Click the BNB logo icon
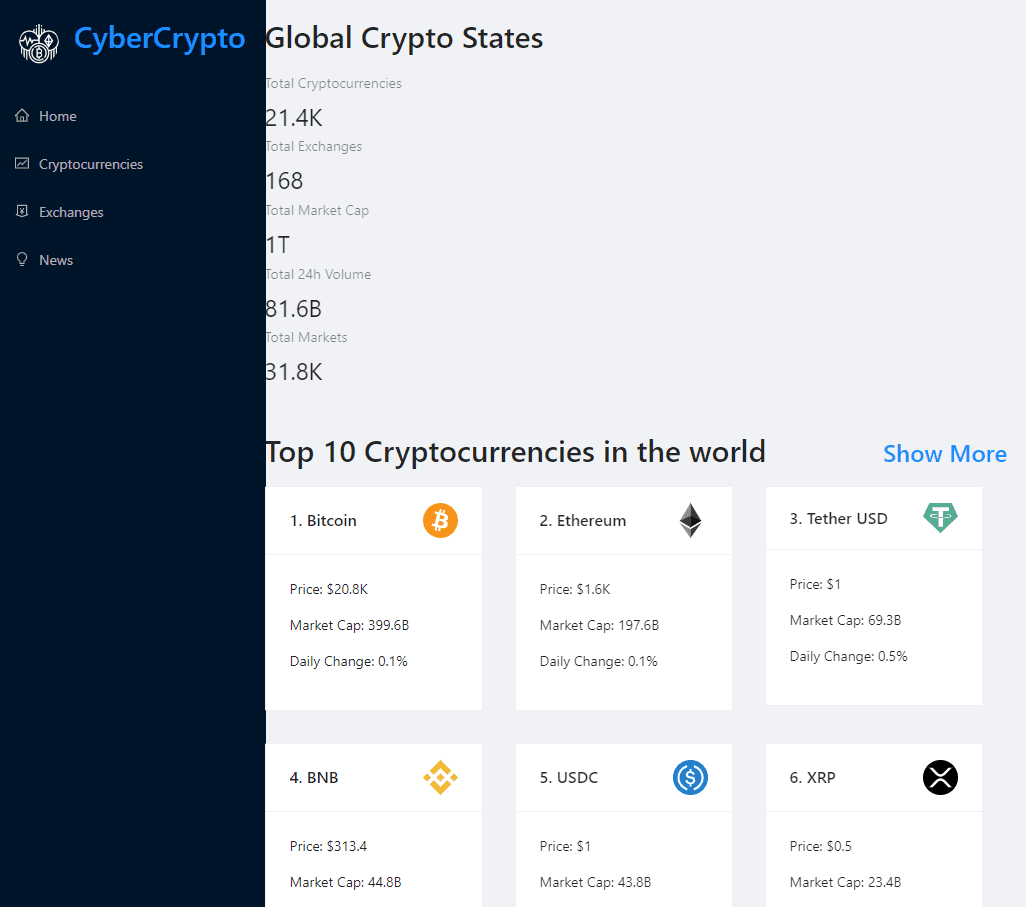 (x=440, y=777)
